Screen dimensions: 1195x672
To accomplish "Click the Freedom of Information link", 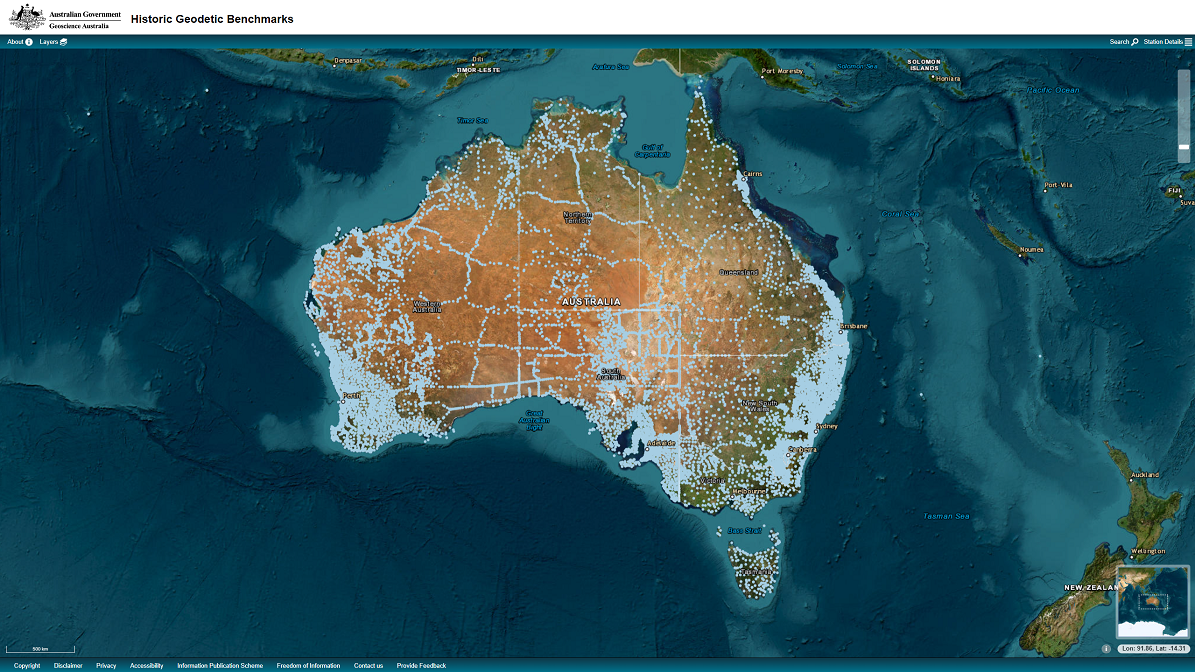I will coord(307,665).
